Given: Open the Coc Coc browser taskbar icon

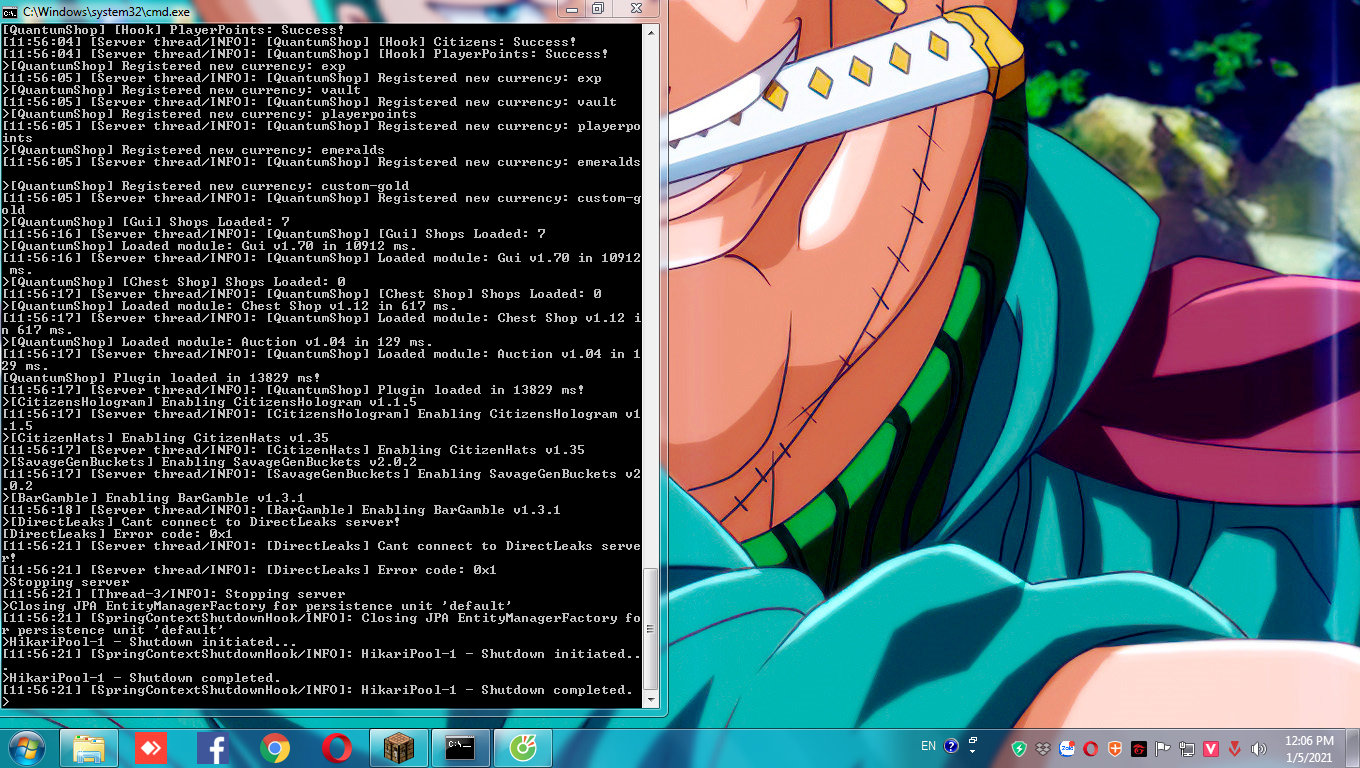Looking at the screenshot, I should (x=523, y=748).
